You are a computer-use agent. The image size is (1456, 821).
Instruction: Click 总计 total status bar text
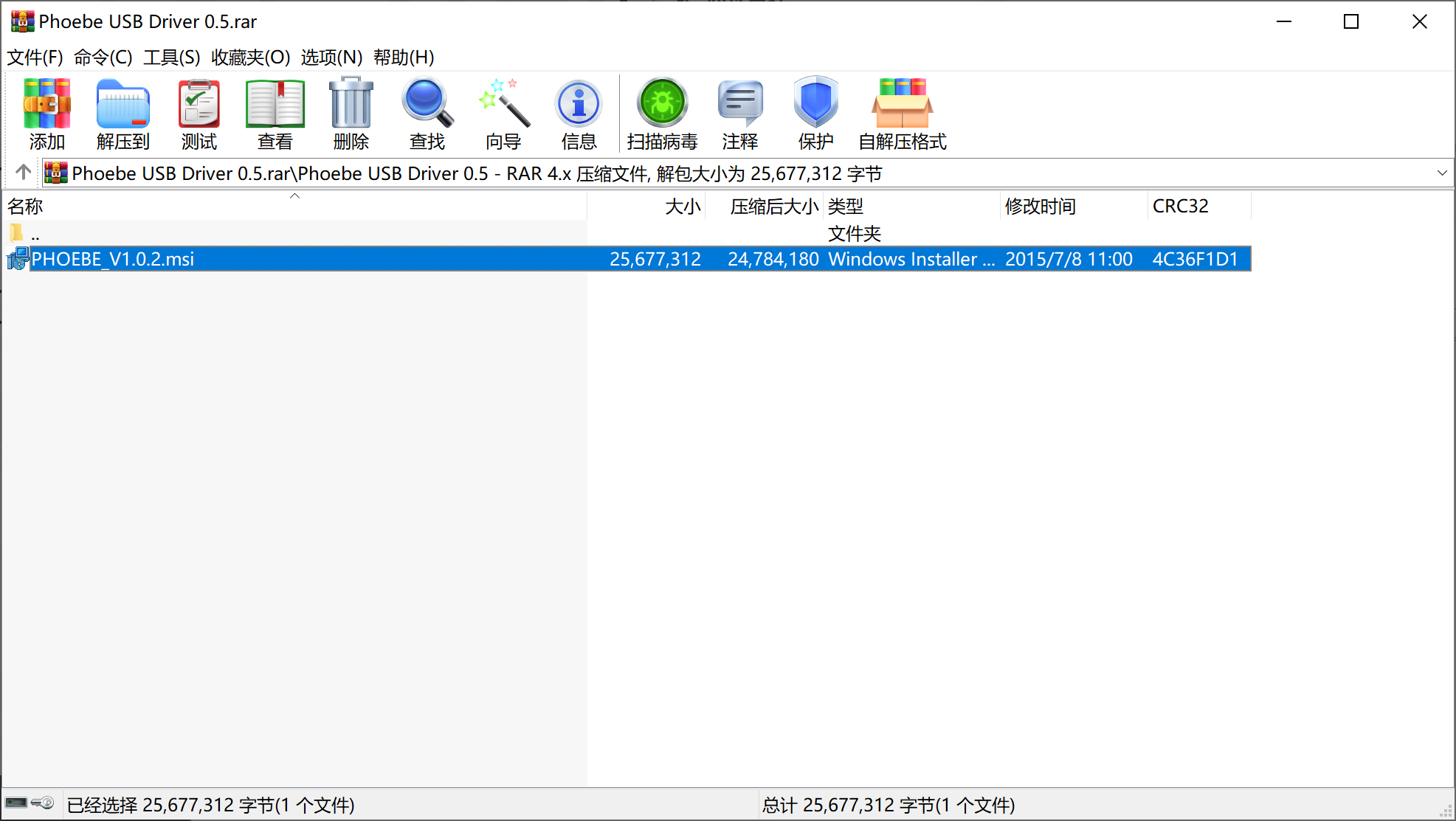pos(889,805)
